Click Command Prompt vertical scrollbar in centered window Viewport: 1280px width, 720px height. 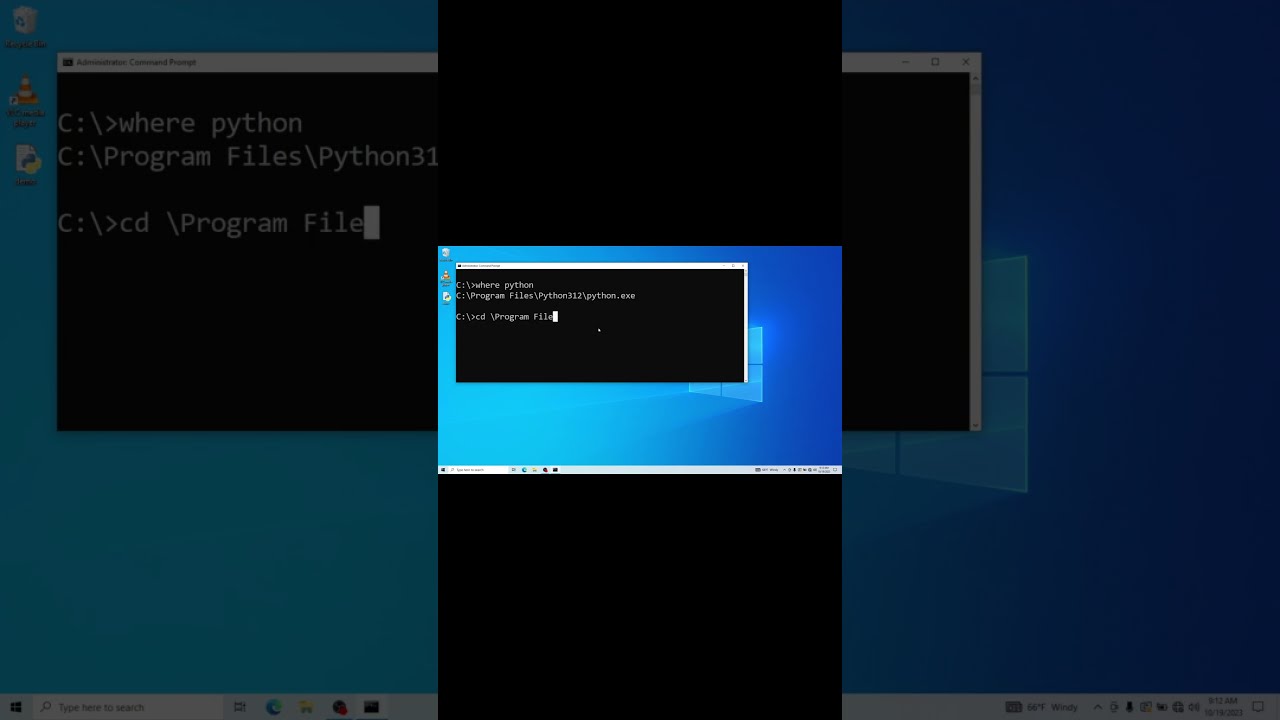pos(746,325)
